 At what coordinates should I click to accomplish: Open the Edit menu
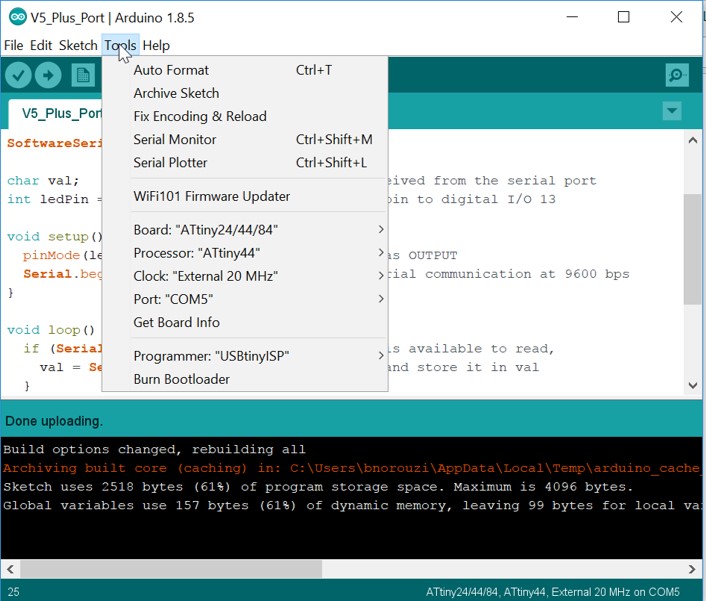click(x=41, y=45)
